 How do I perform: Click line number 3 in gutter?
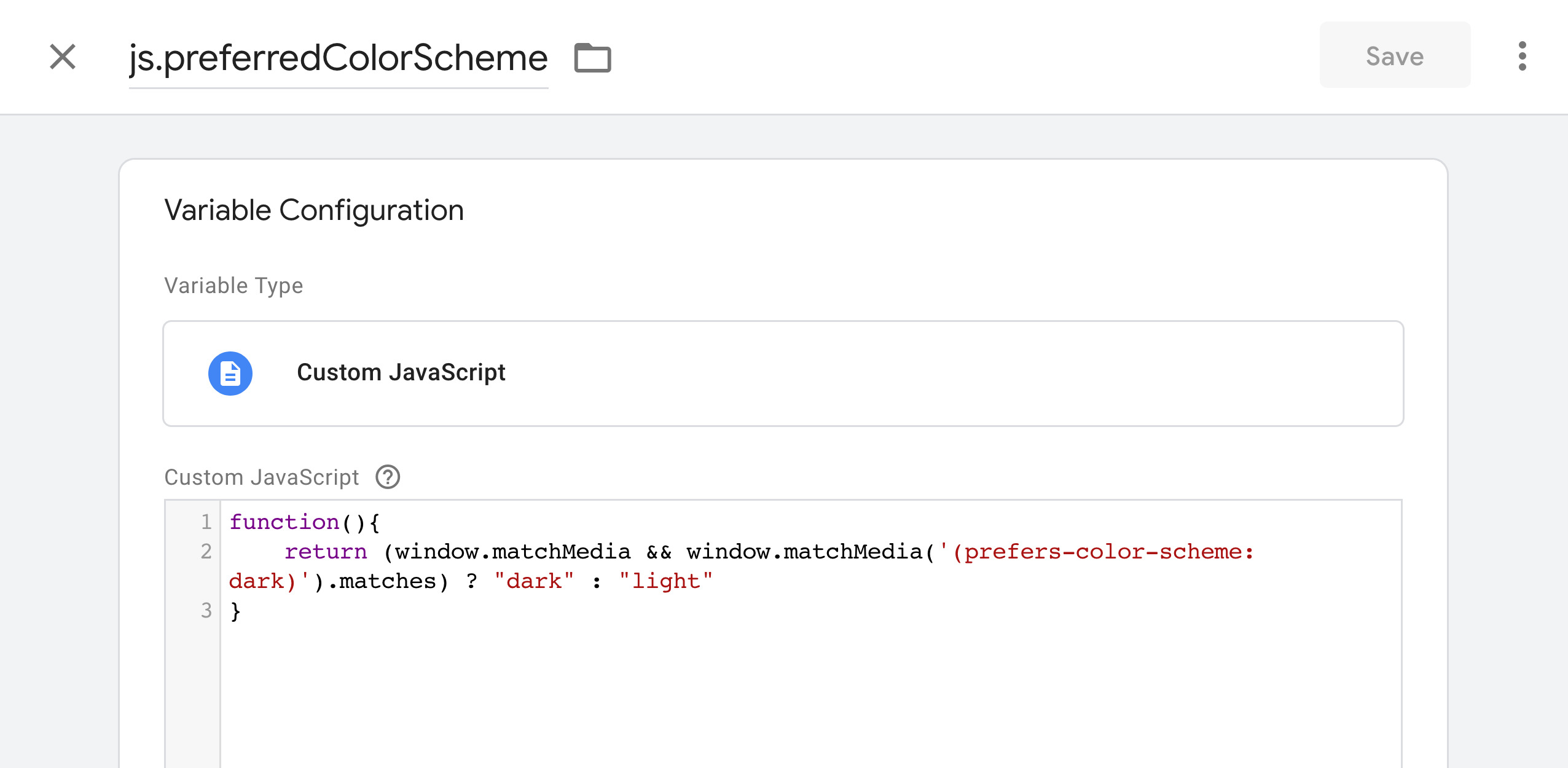[x=206, y=610]
